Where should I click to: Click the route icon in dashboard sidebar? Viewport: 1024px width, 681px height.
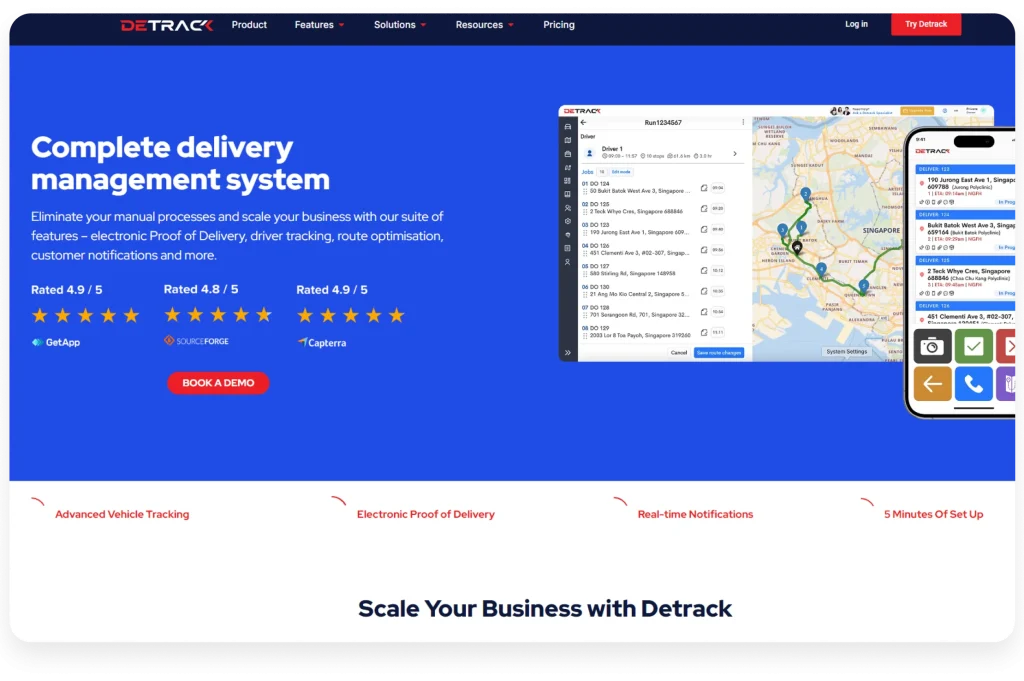[568, 168]
